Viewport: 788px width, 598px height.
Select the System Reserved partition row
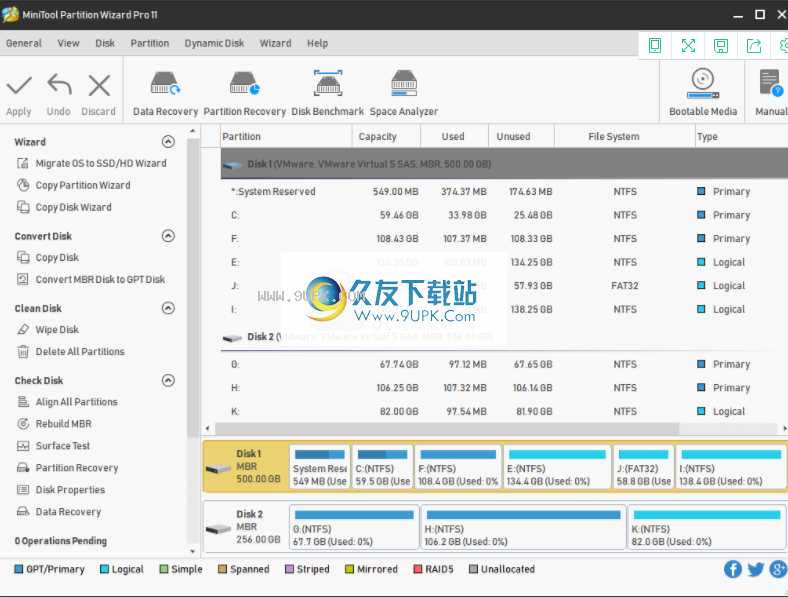[504, 191]
